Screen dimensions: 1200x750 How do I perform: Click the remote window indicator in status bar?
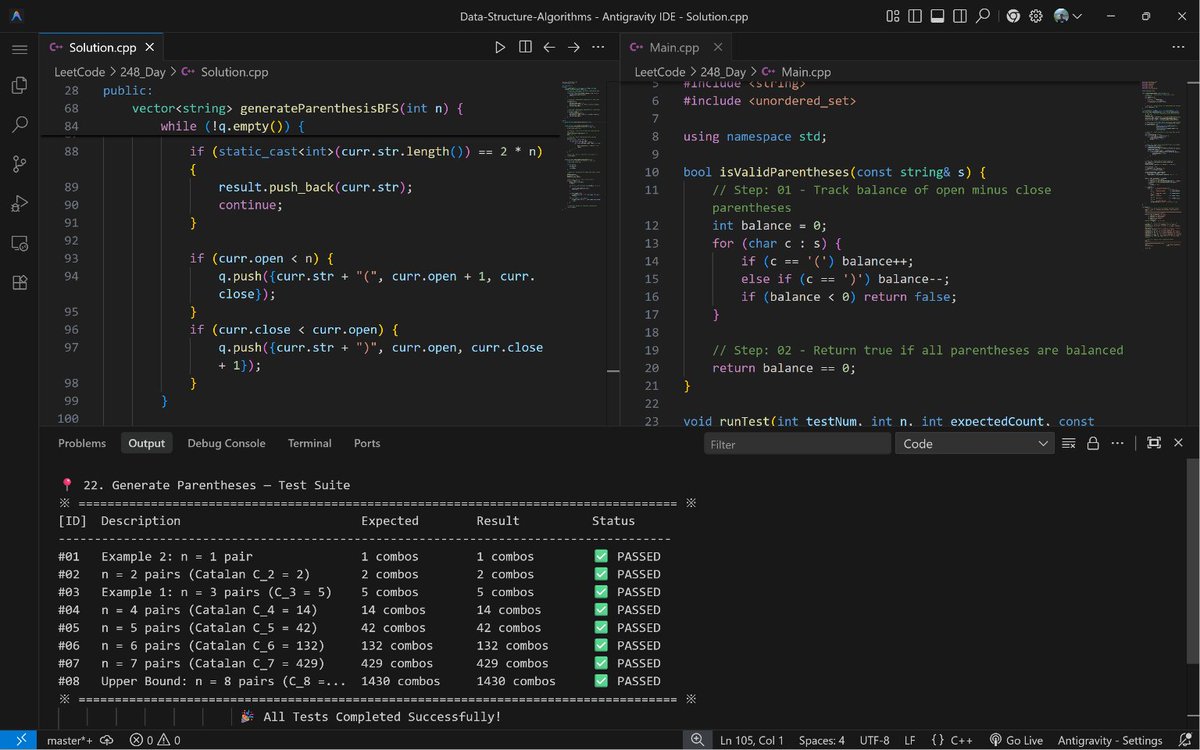click(x=20, y=740)
